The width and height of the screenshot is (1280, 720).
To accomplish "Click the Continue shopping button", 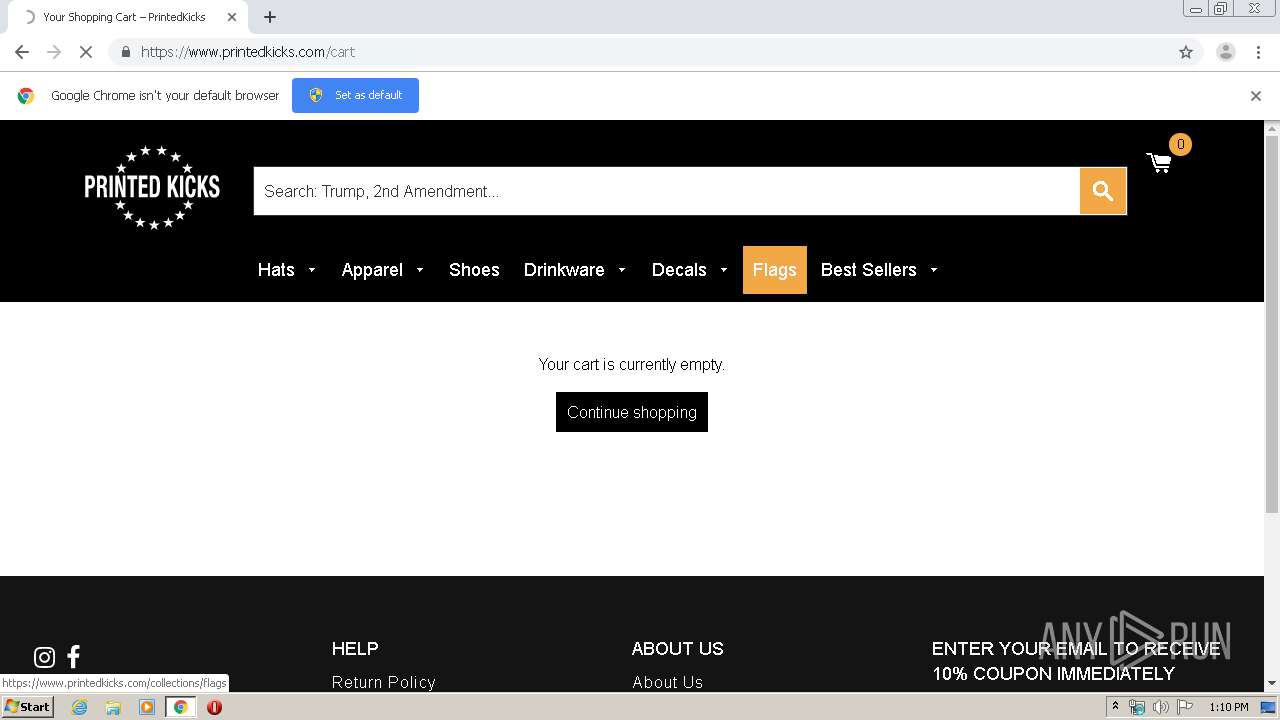I will pos(632,412).
